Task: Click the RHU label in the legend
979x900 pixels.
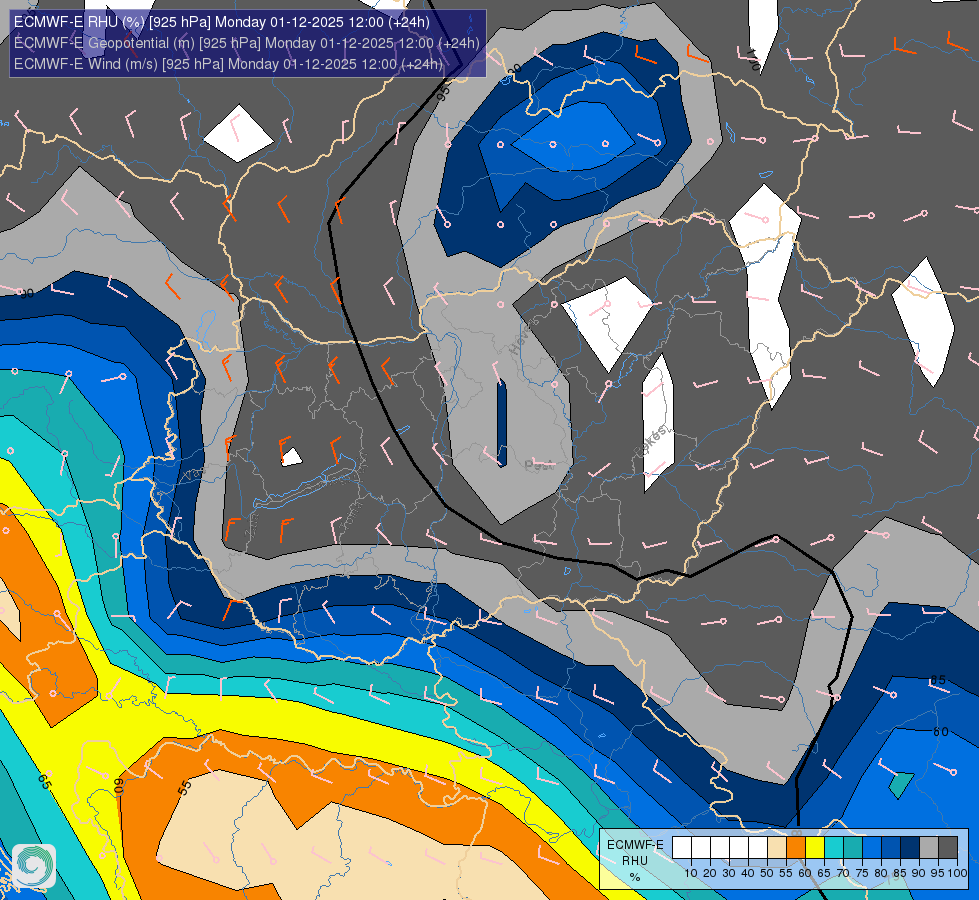Action: coord(635,861)
